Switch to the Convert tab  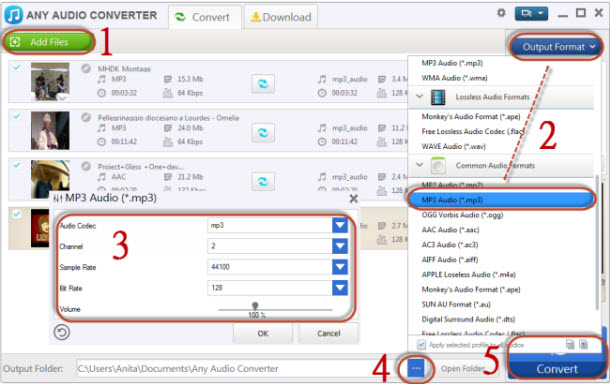tap(205, 17)
